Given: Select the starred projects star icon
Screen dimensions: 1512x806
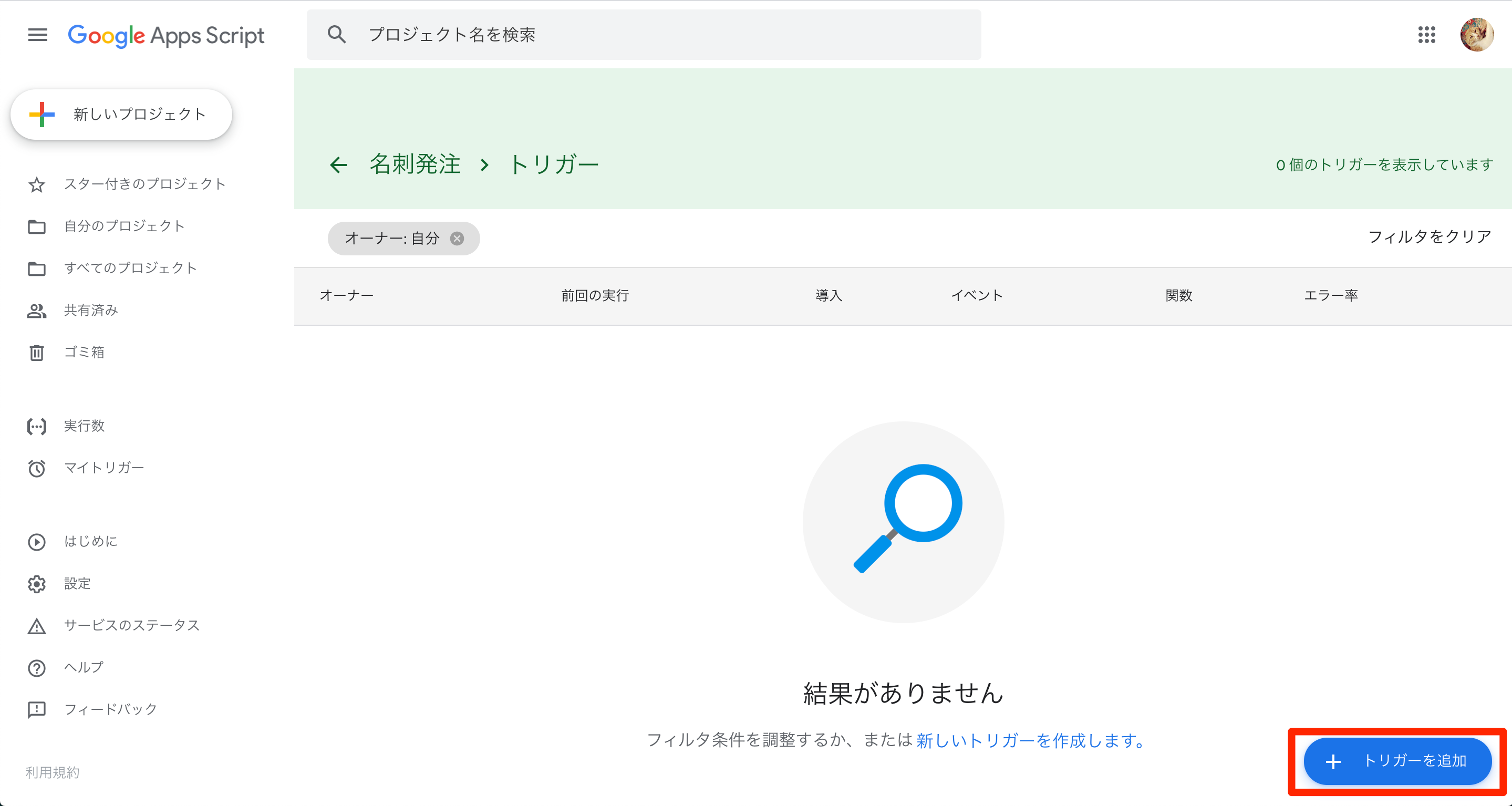Looking at the screenshot, I should click(x=36, y=184).
